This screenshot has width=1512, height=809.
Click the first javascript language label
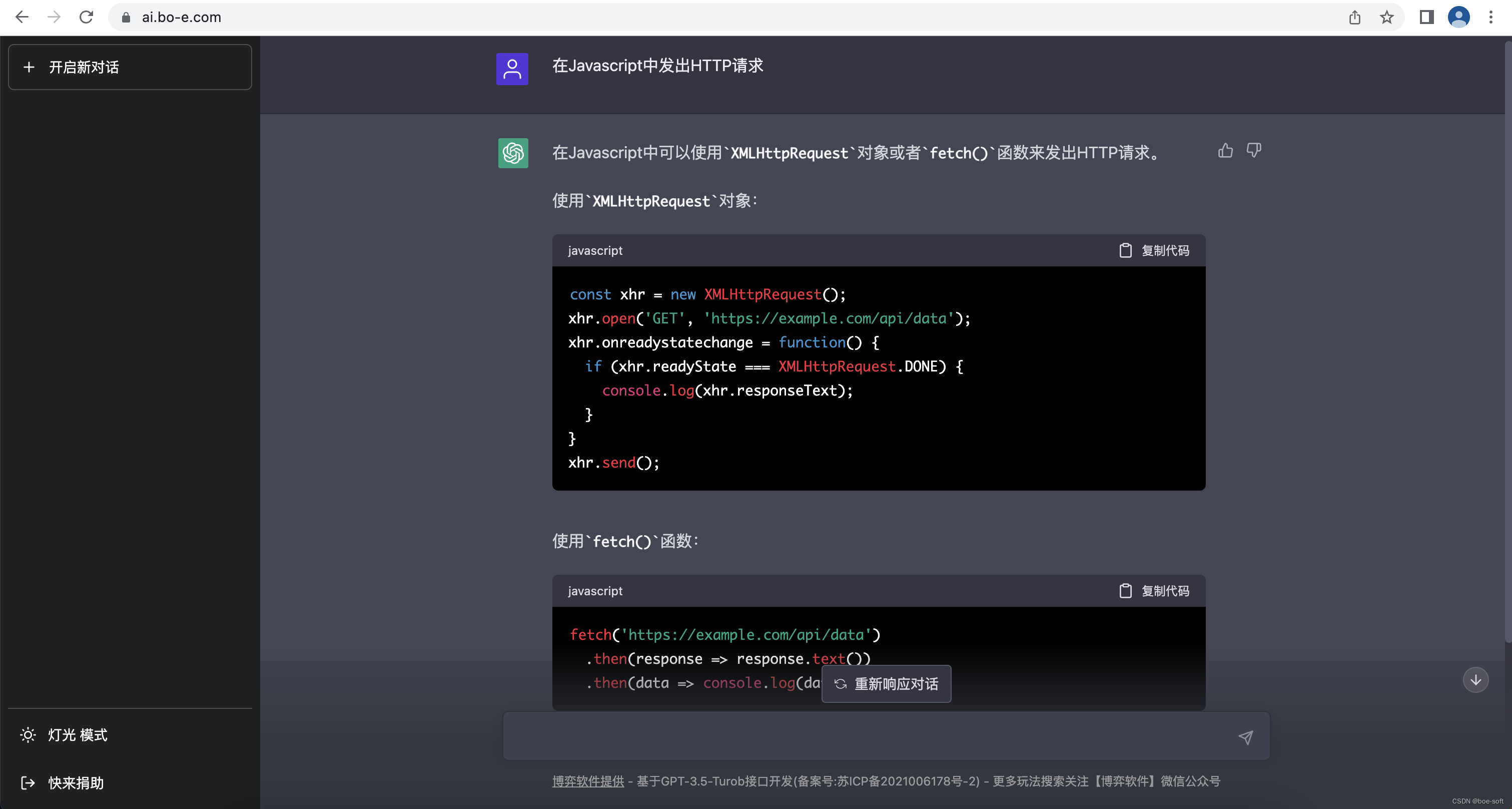click(x=595, y=251)
